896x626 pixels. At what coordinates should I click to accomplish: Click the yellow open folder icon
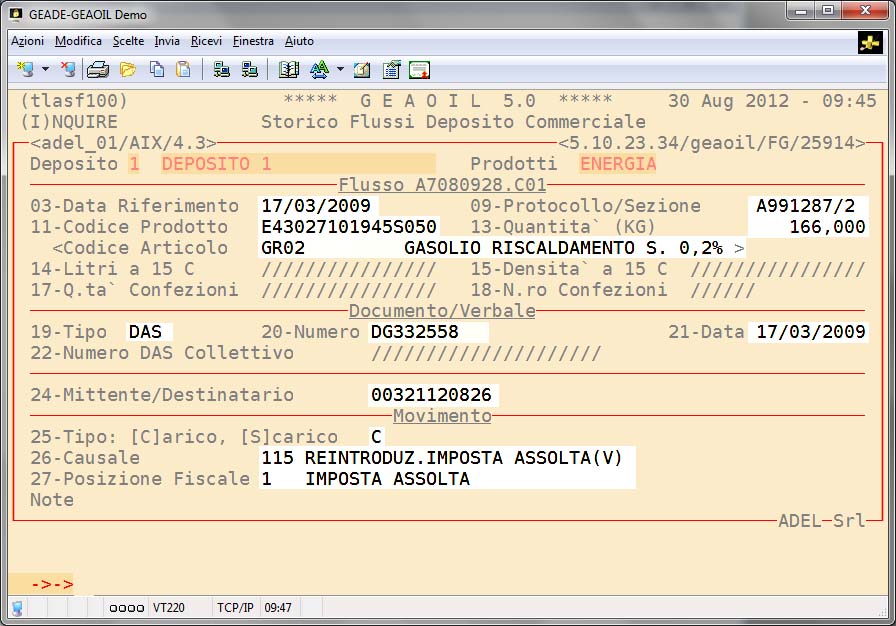point(127,69)
